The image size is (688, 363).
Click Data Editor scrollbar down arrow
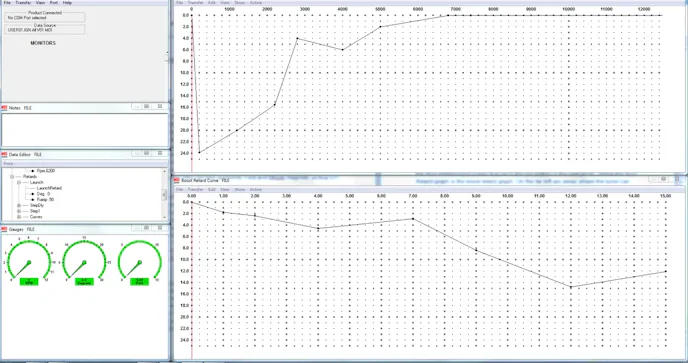coord(165,217)
